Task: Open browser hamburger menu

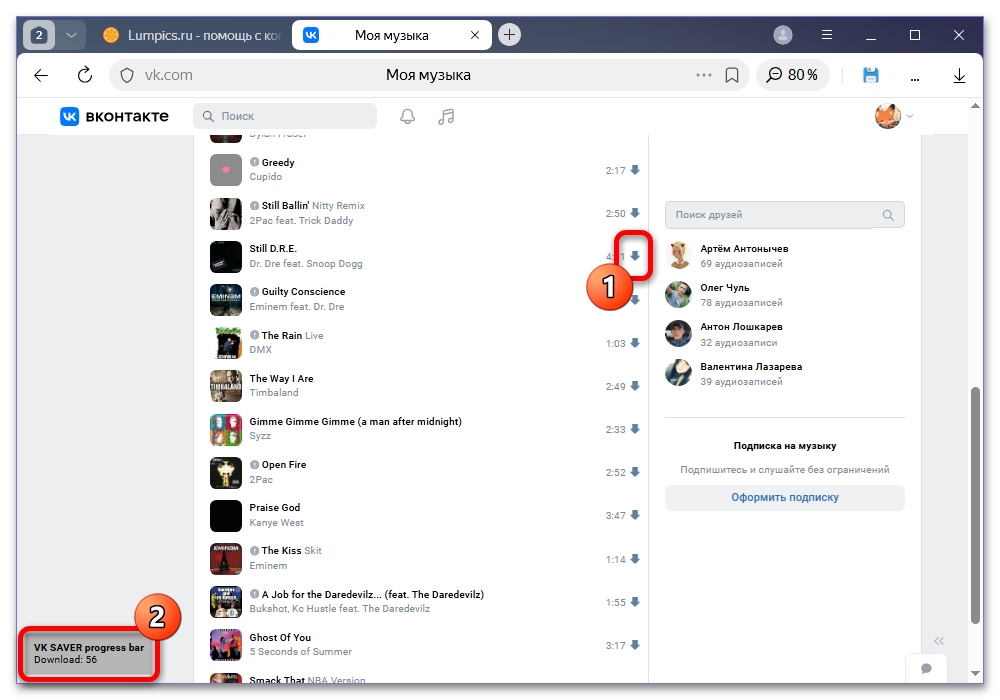Action: [x=827, y=35]
